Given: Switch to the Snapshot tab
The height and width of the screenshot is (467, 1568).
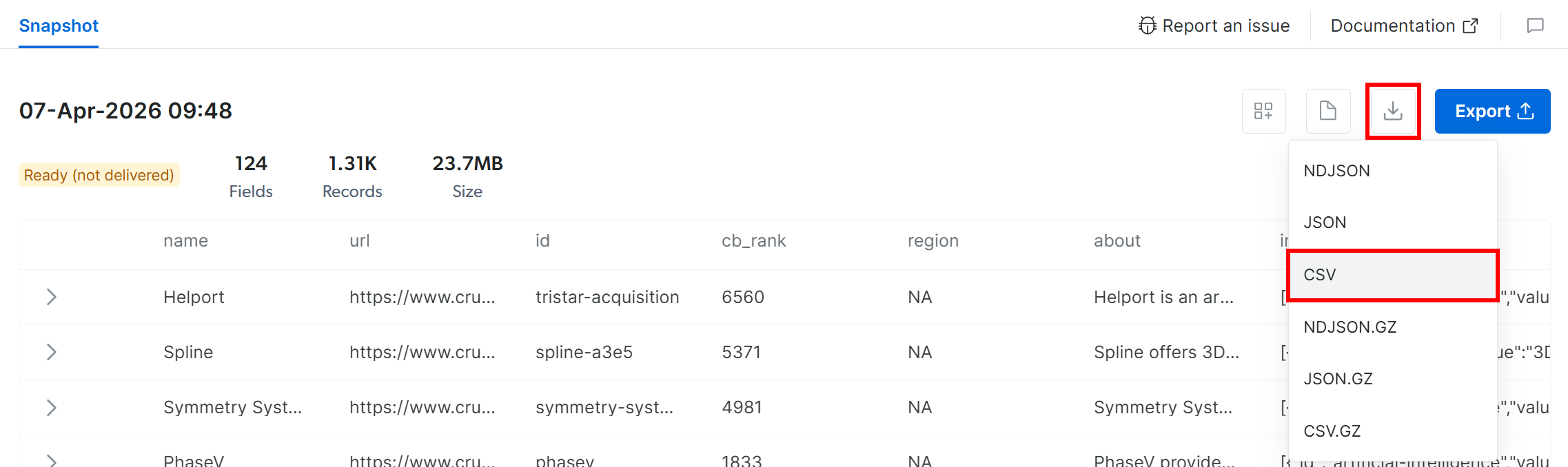Looking at the screenshot, I should coord(59,26).
